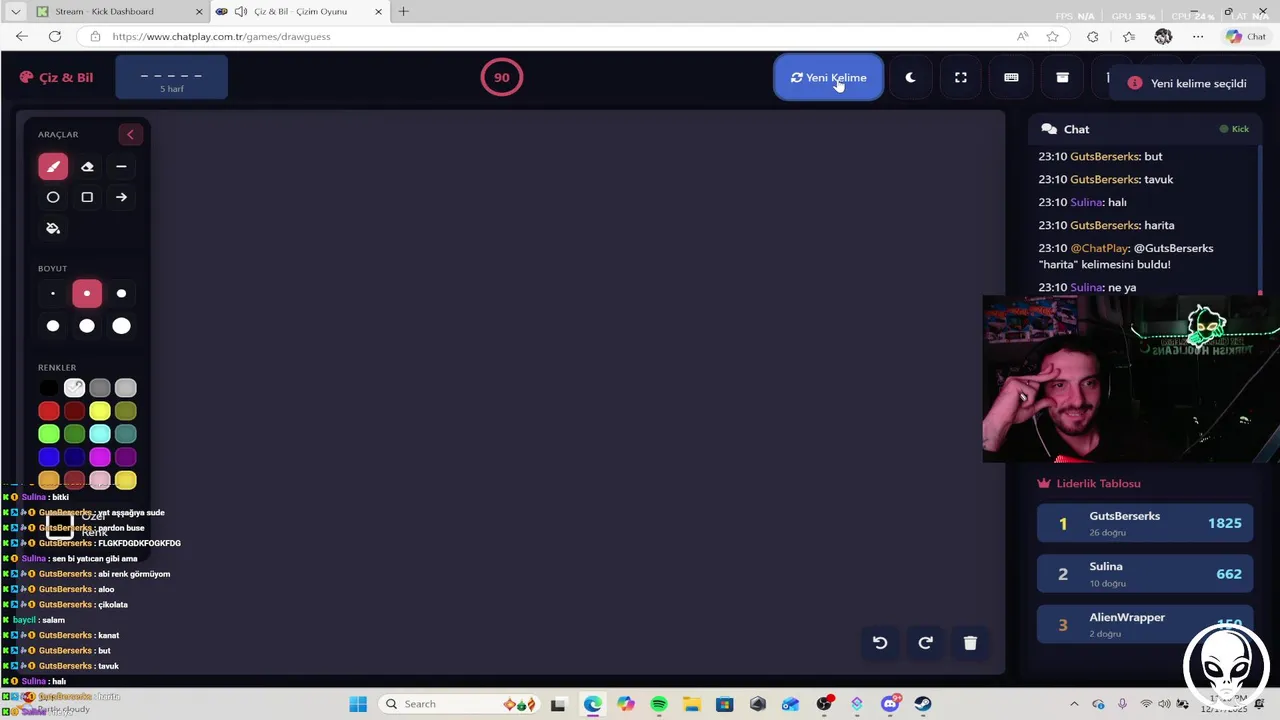
Task: Pick the black color swatch
Action: click(49, 388)
